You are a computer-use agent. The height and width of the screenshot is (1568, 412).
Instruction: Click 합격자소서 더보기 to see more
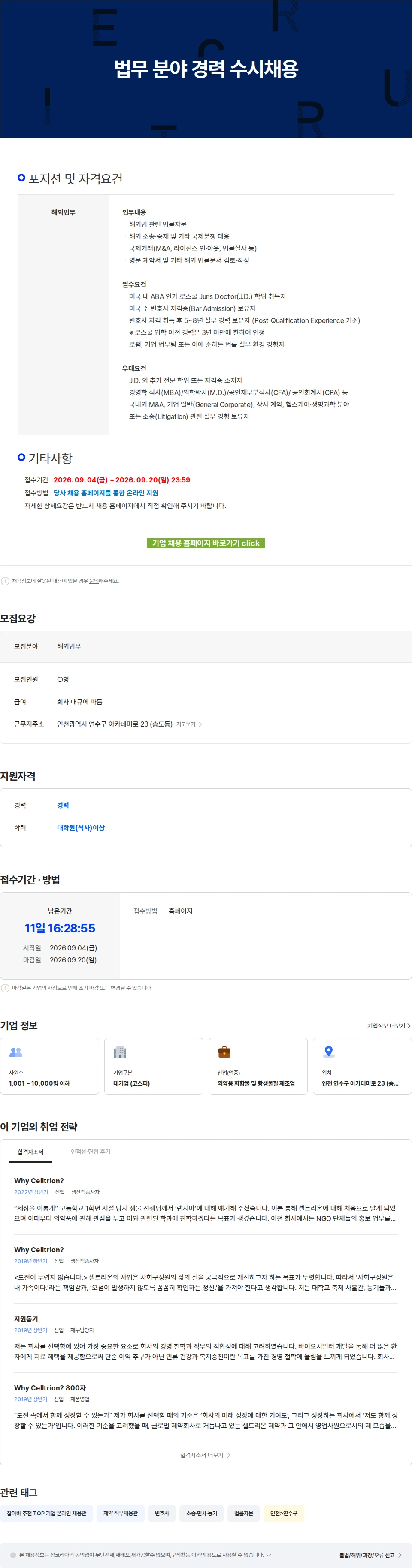206,1455
